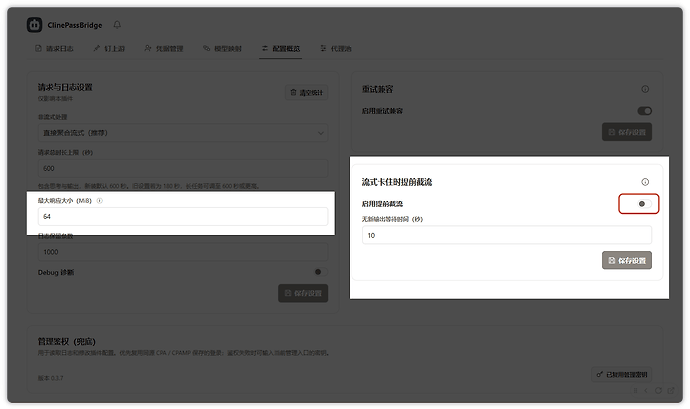Expand the 非流式处理 dropdown

pos(183,133)
